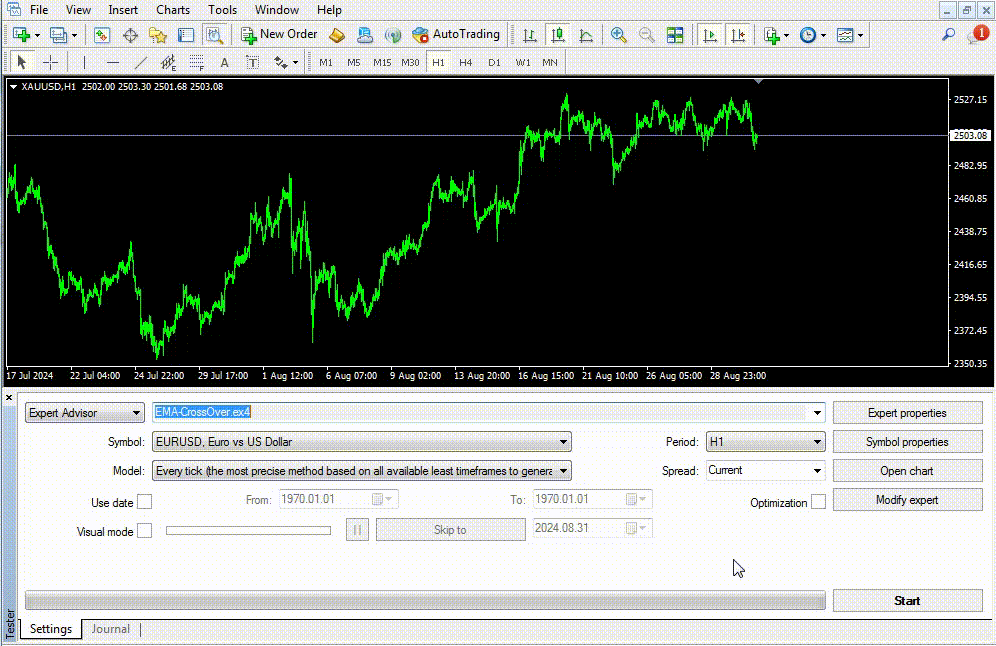
Task: Zoom in on the chart
Action: [x=619, y=35]
